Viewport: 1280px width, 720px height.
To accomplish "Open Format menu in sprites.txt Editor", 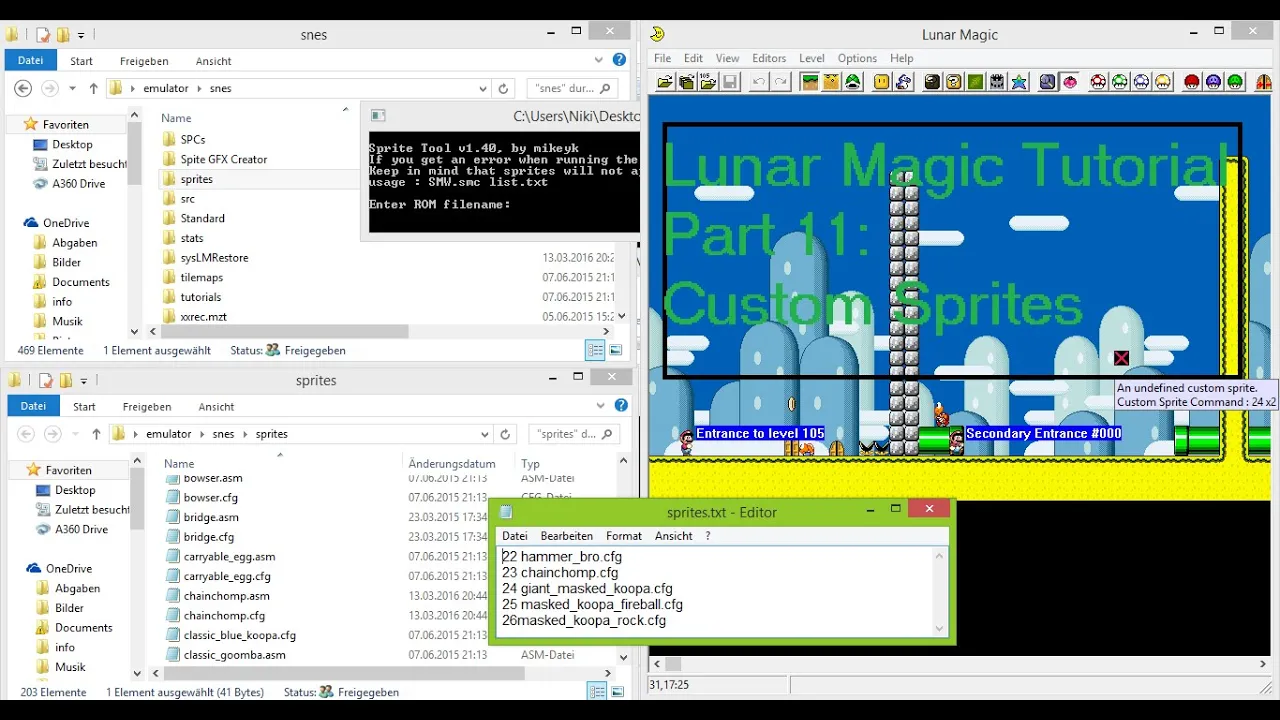I will coord(624,536).
